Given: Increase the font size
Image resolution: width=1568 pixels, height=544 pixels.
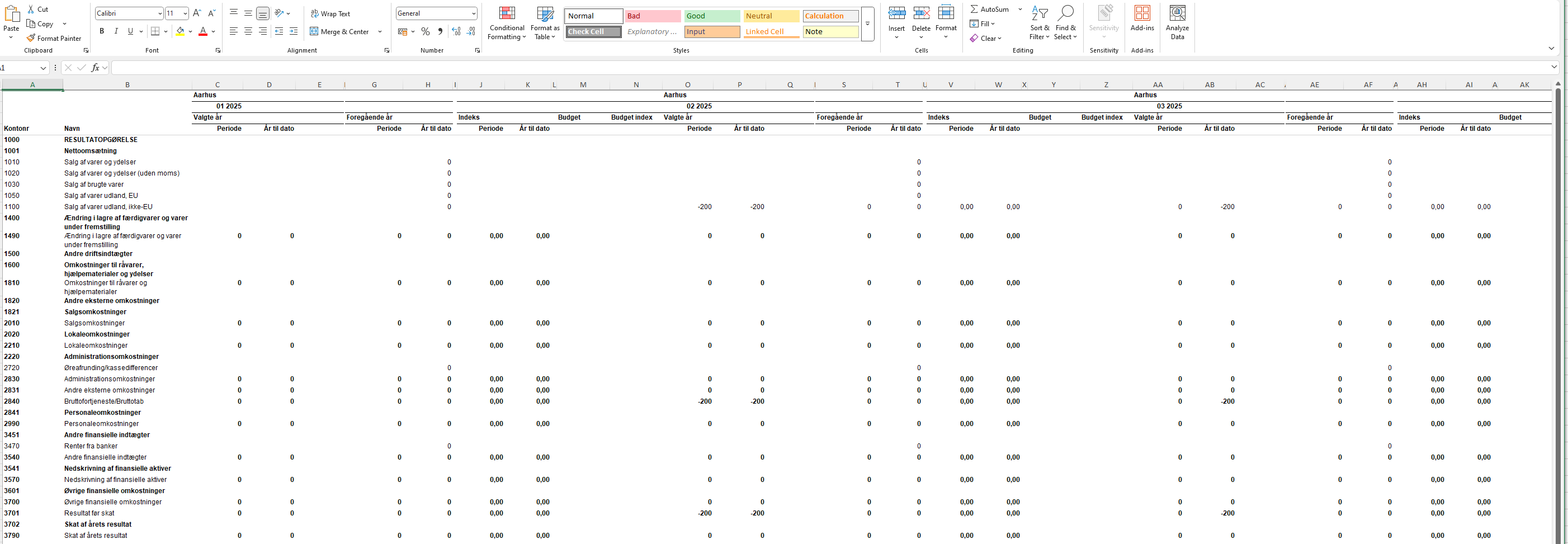Looking at the screenshot, I should coord(197,13).
